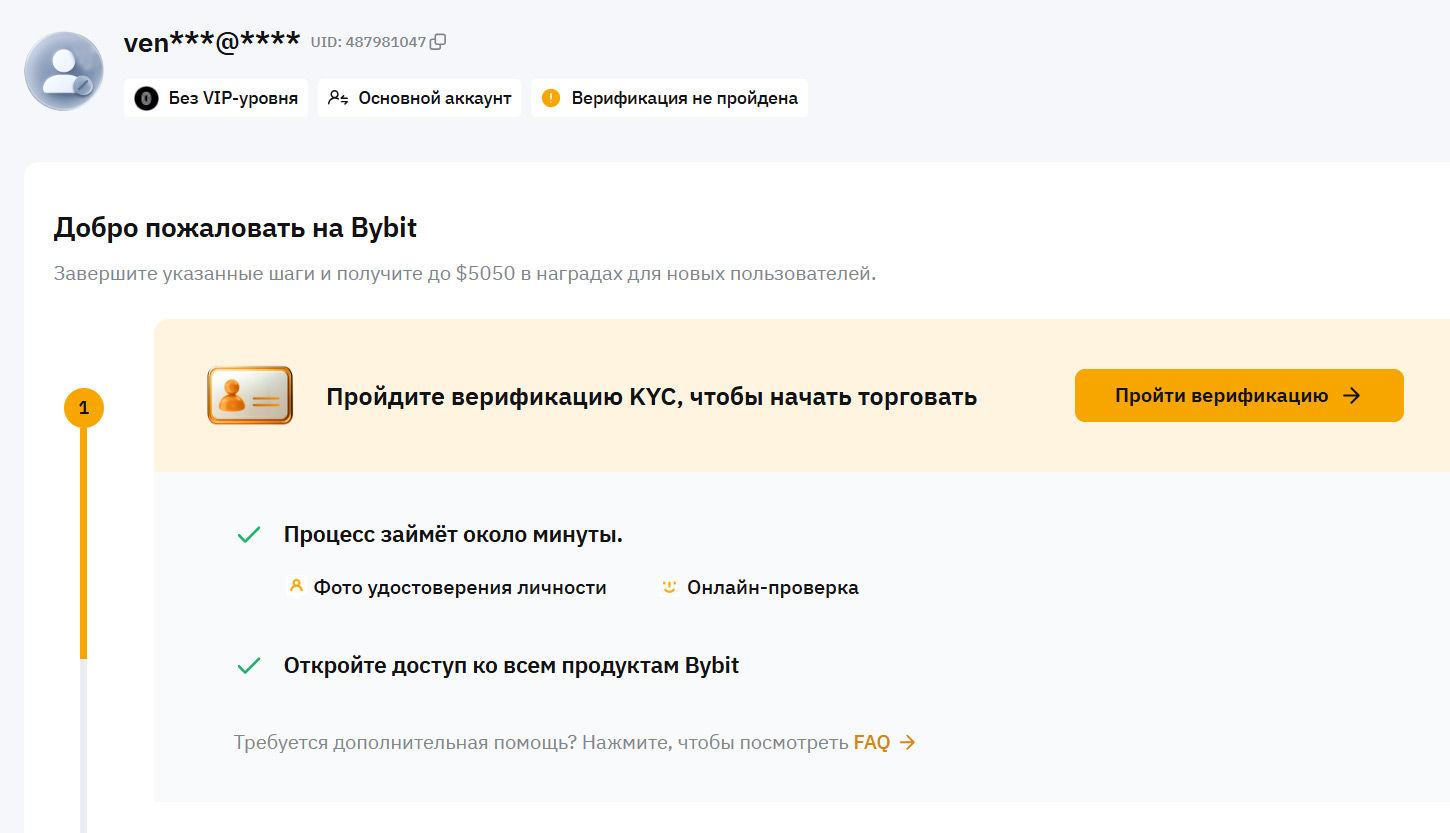Open the FAQ link
This screenshot has width=1450, height=833.
[x=872, y=743]
